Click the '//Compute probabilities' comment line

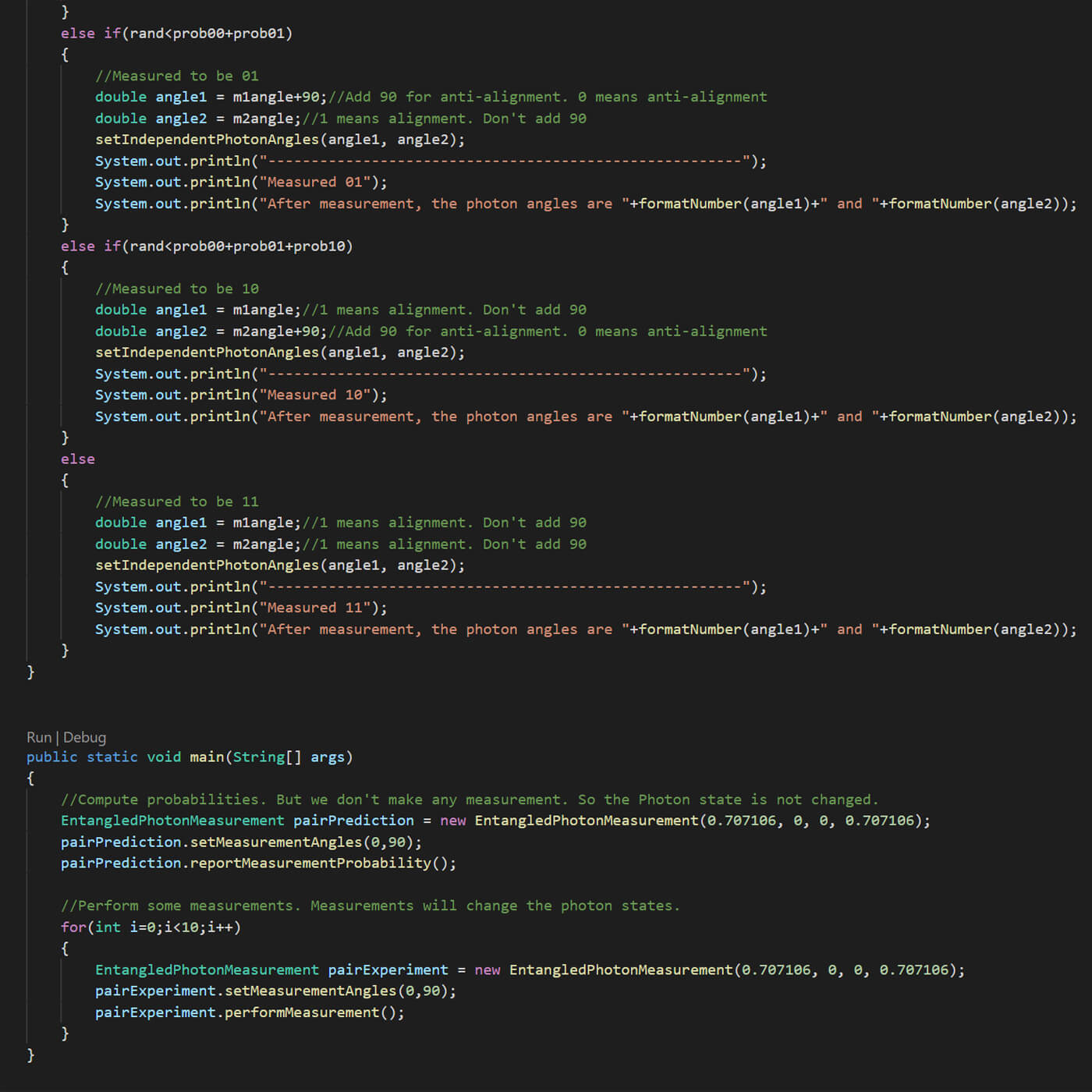point(470,799)
